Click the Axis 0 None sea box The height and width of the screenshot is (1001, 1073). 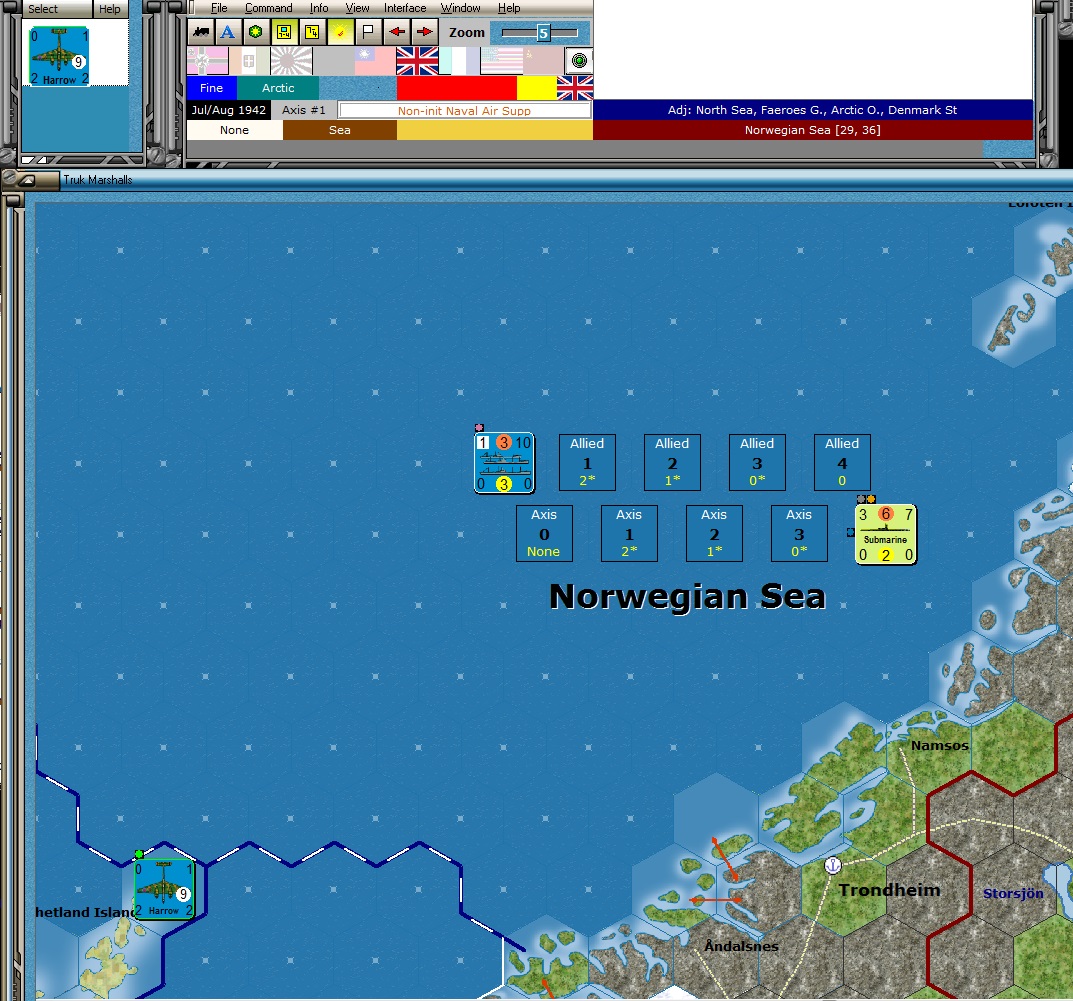coord(544,534)
